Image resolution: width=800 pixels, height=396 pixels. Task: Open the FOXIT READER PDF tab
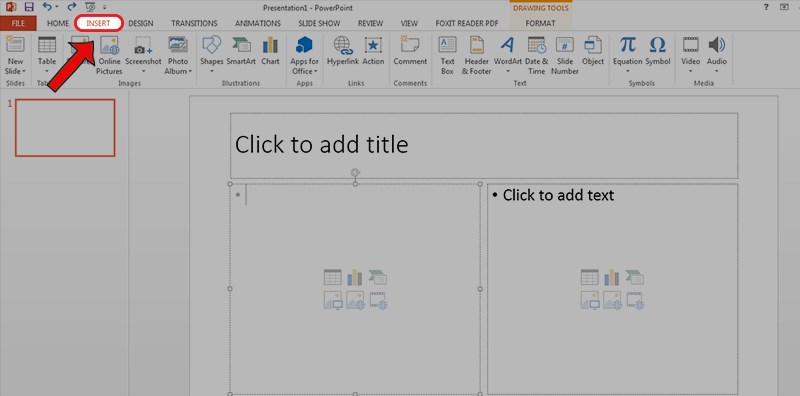466,23
